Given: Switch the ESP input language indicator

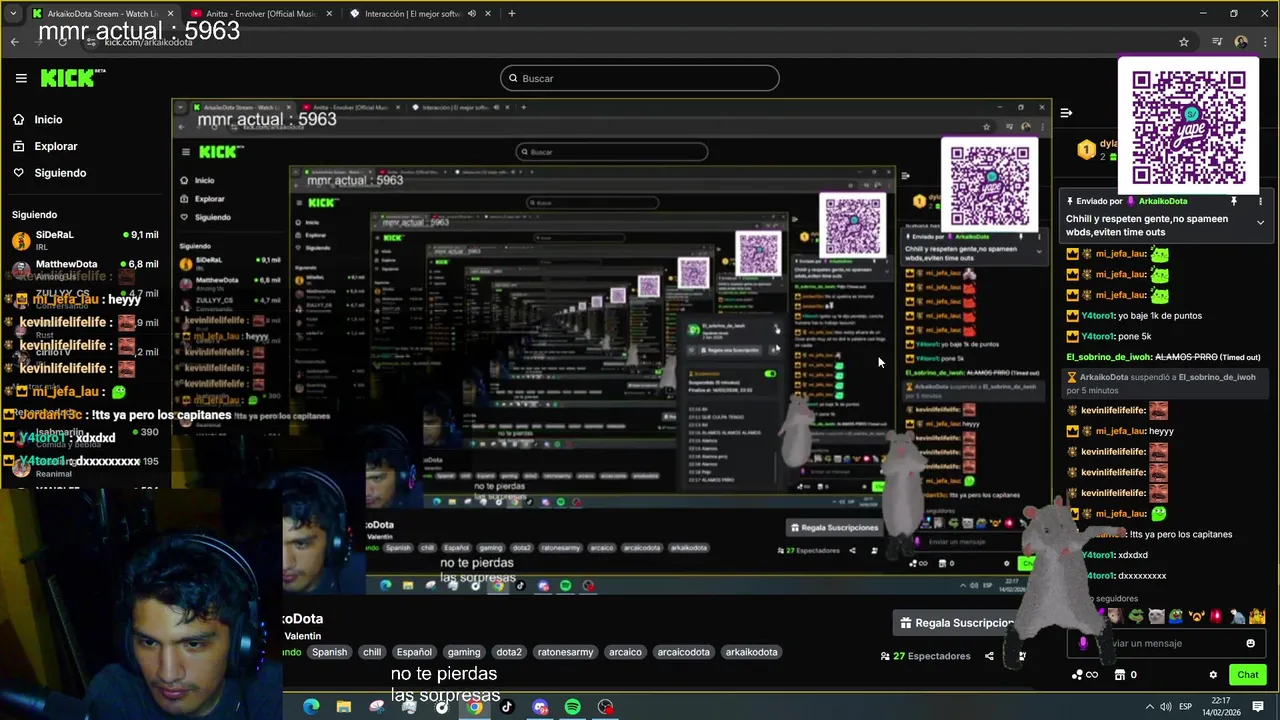Looking at the screenshot, I should (1185, 707).
